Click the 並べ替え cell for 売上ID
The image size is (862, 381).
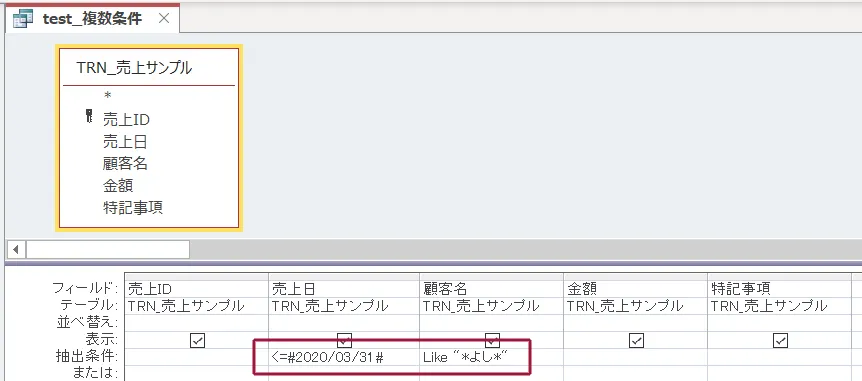197,323
